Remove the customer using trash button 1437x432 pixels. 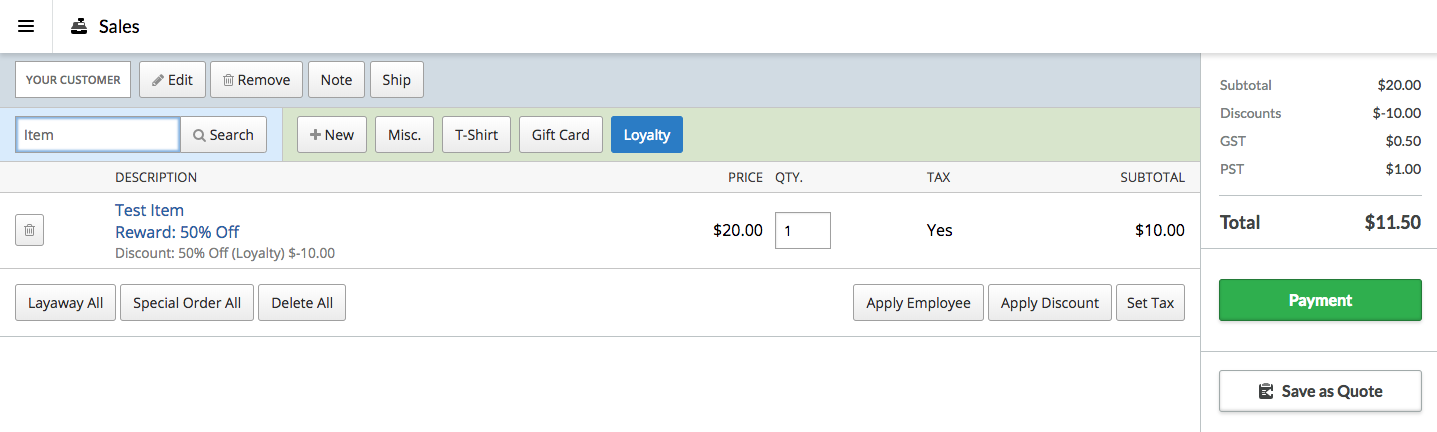coord(256,80)
